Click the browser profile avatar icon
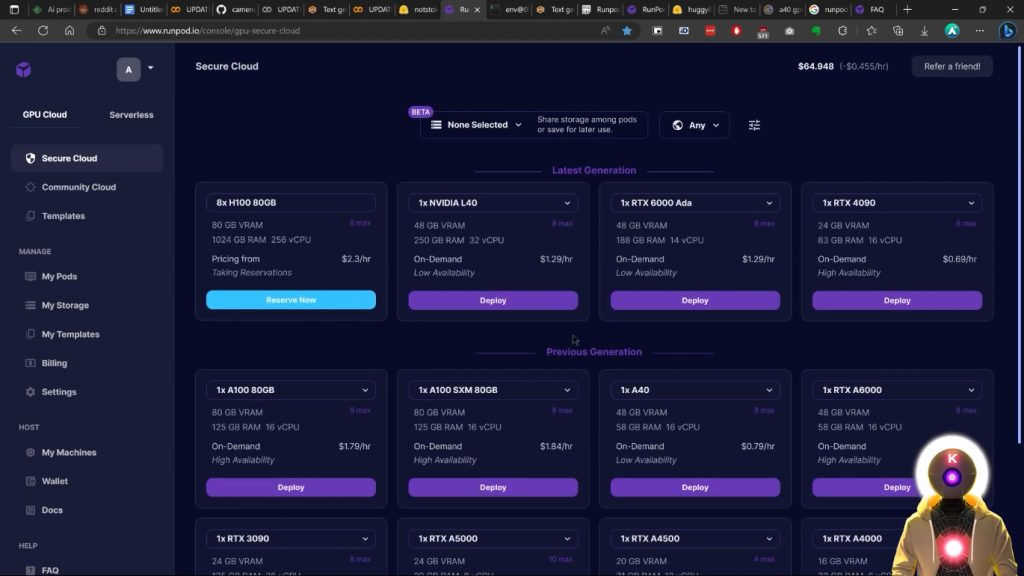Screen dimensions: 1024x576 click(952, 31)
